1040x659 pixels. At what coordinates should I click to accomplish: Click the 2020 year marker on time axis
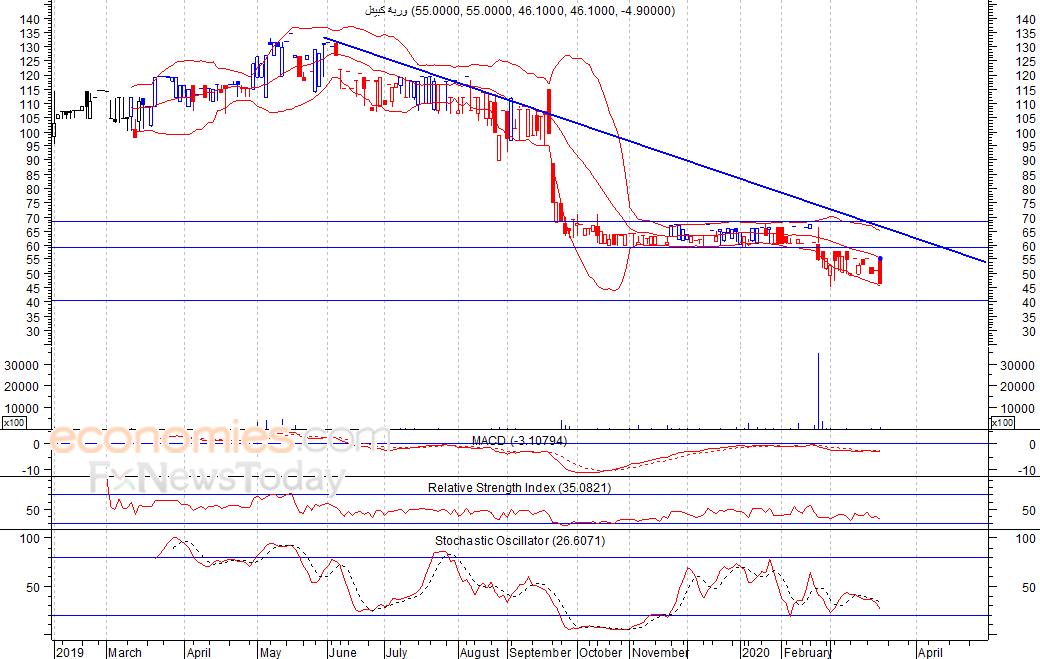(755, 652)
